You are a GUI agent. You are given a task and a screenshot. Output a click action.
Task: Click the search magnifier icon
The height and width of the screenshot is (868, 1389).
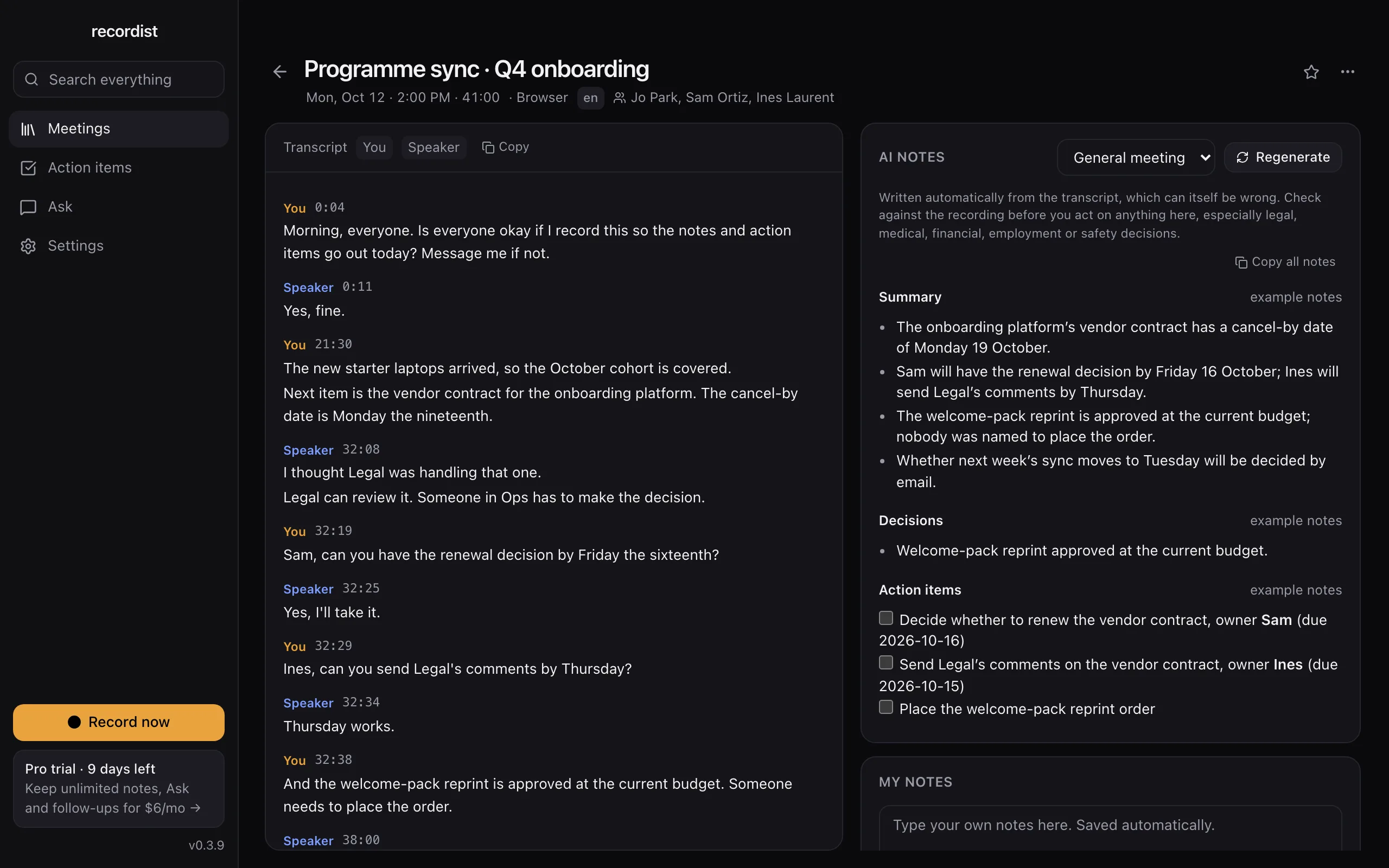[x=31, y=79]
